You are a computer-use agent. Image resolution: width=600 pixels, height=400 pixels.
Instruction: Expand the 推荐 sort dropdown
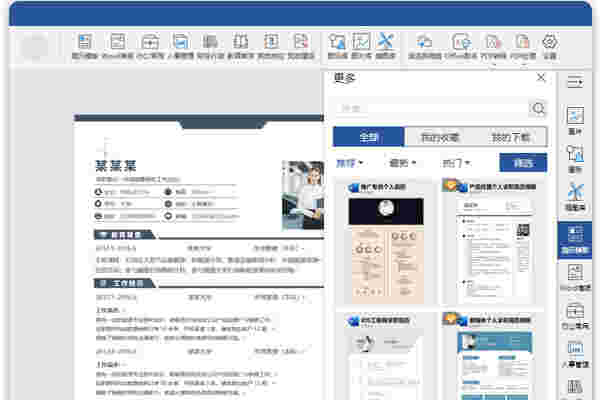click(x=349, y=163)
